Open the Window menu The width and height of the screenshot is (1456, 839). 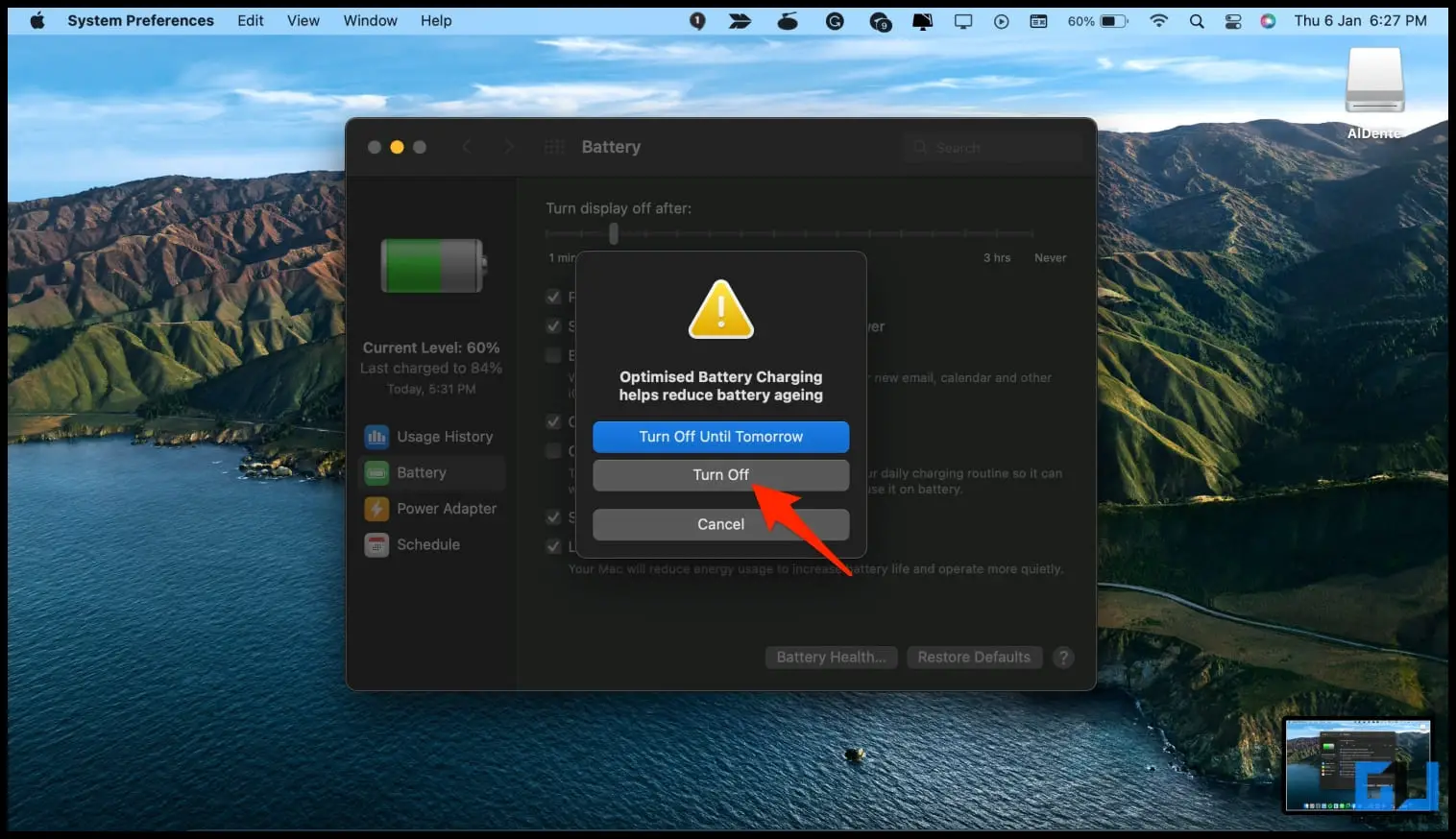click(x=371, y=20)
